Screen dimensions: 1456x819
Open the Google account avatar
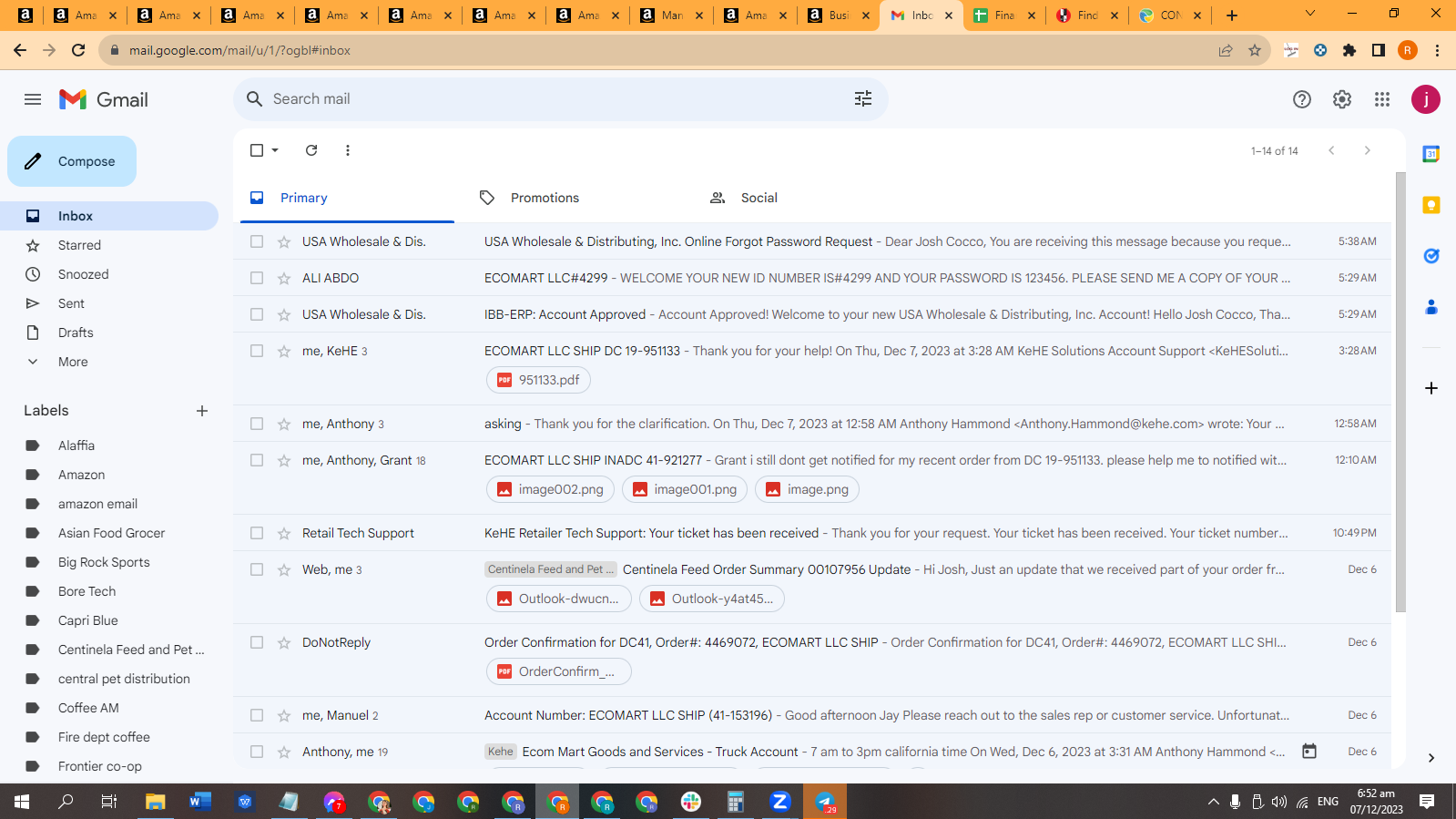pyautogui.click(x=1426, y=99)
